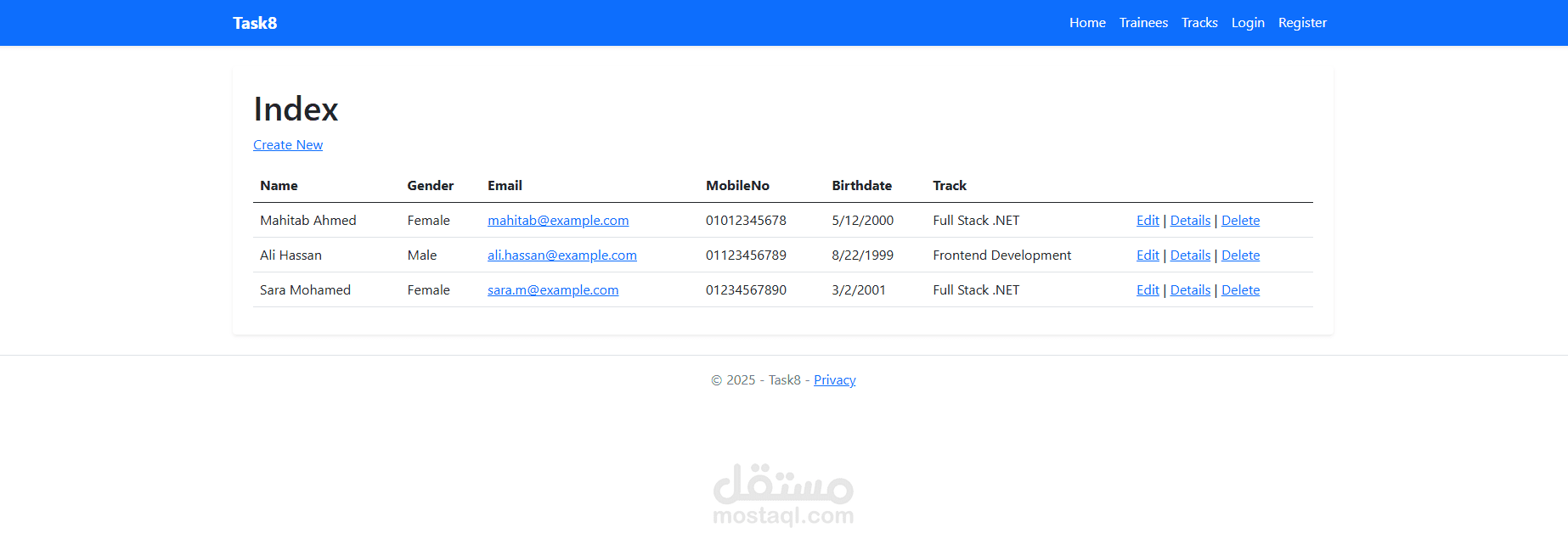The width and height of the screenshot is (1568, 539).
Task: Open the Home nav item
Action: click(1087, 23)
